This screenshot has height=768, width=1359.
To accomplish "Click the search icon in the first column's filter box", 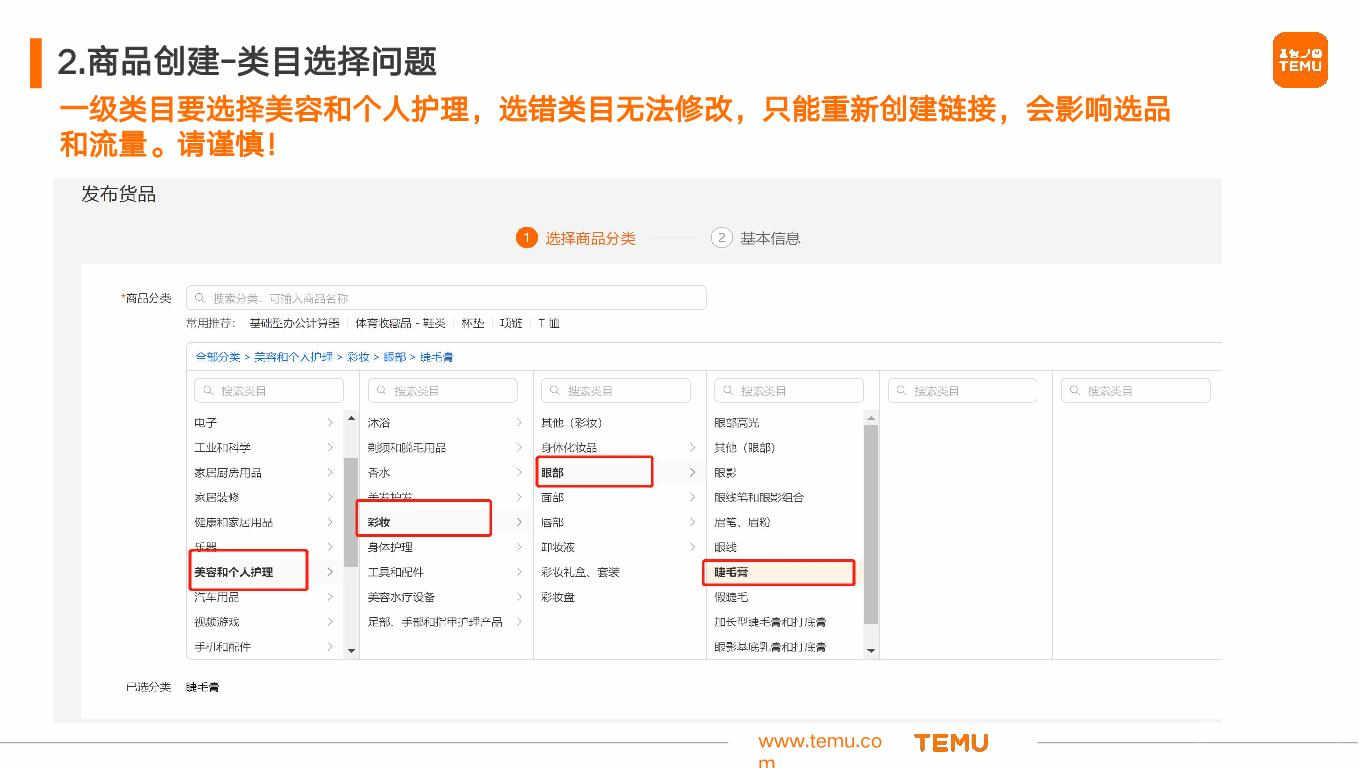I will (208, 391).
